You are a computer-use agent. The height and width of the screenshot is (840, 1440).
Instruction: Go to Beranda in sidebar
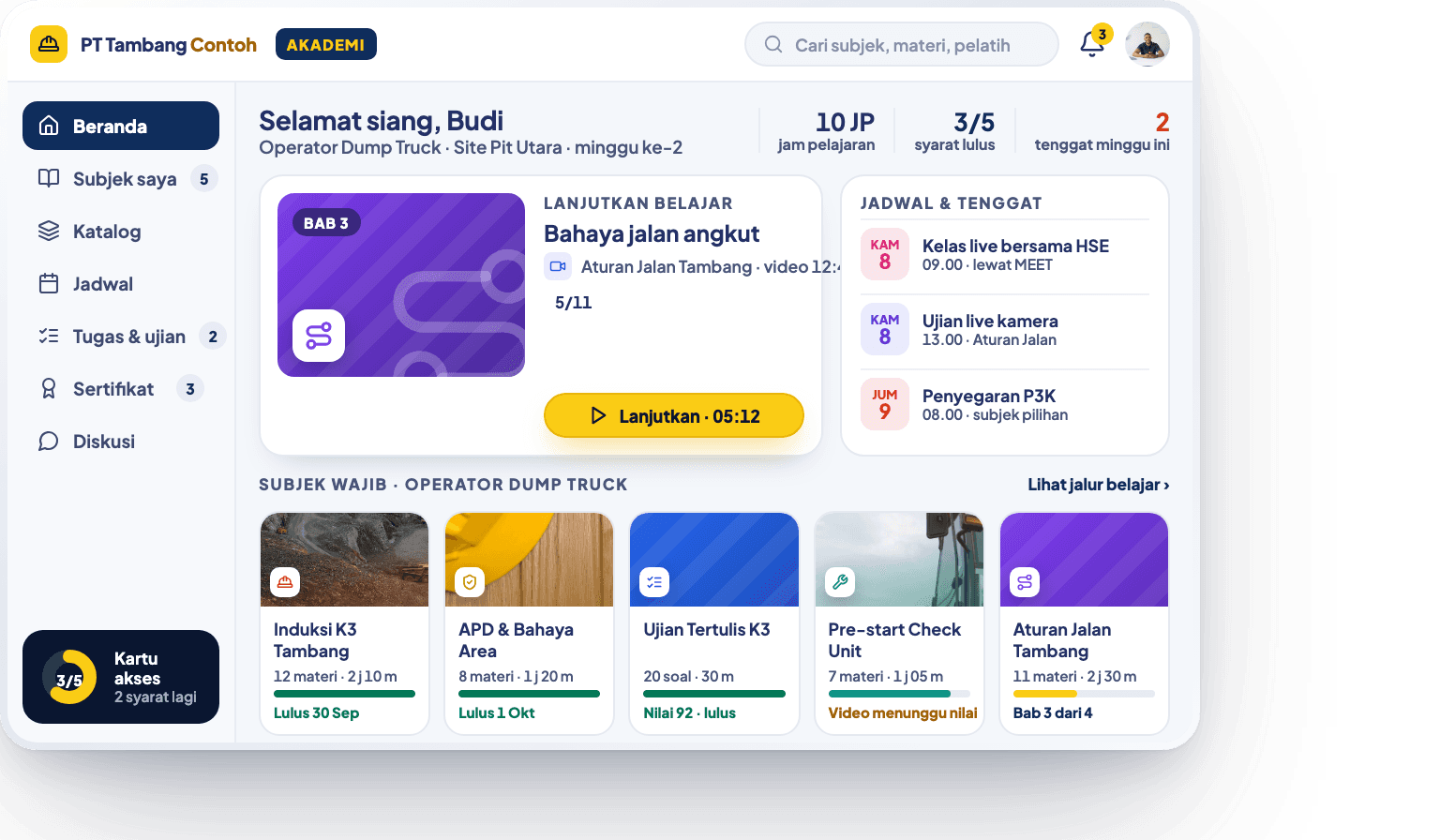coord(121,126)
